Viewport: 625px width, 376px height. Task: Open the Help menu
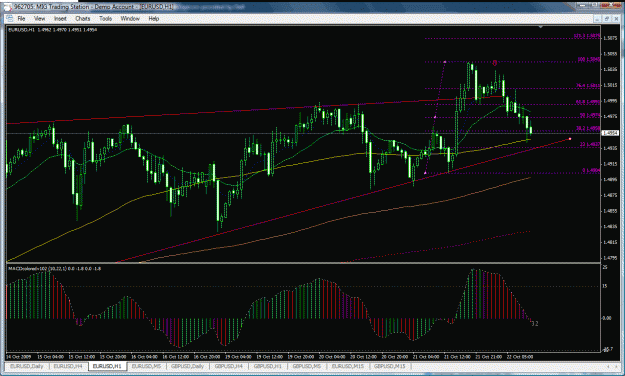(x=153, y=18)
